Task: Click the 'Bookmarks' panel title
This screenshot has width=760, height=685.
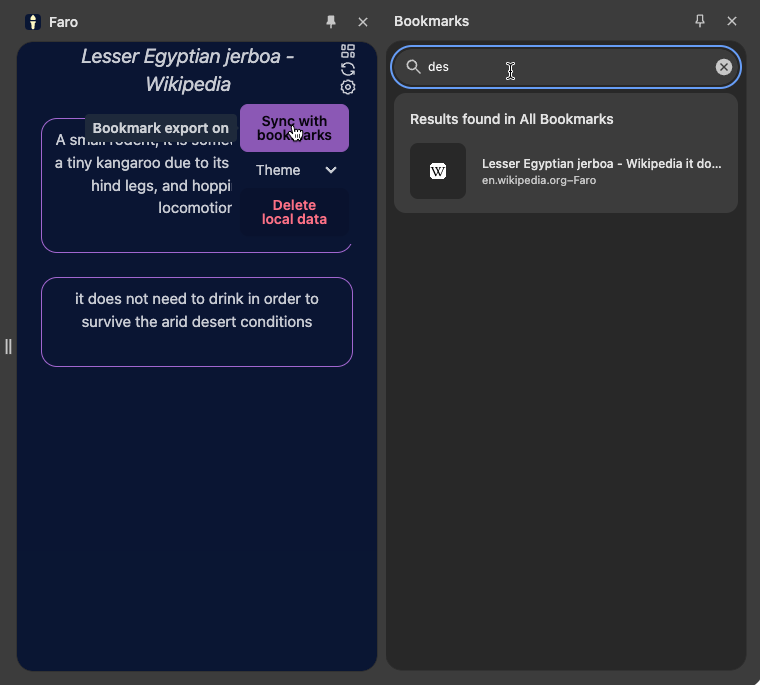Action: [431, 21]
